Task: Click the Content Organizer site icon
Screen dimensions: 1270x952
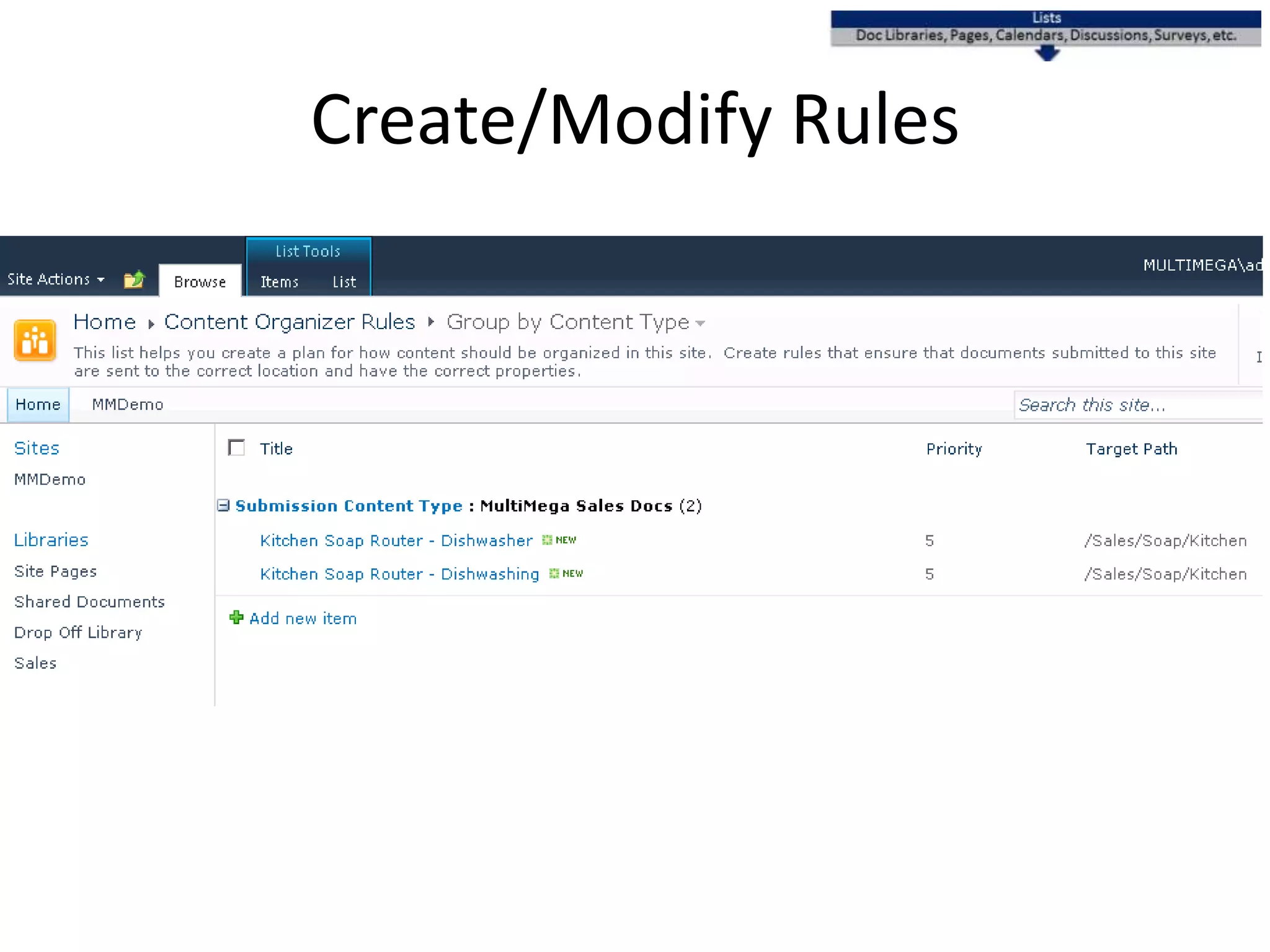Action: click(35, 340)
